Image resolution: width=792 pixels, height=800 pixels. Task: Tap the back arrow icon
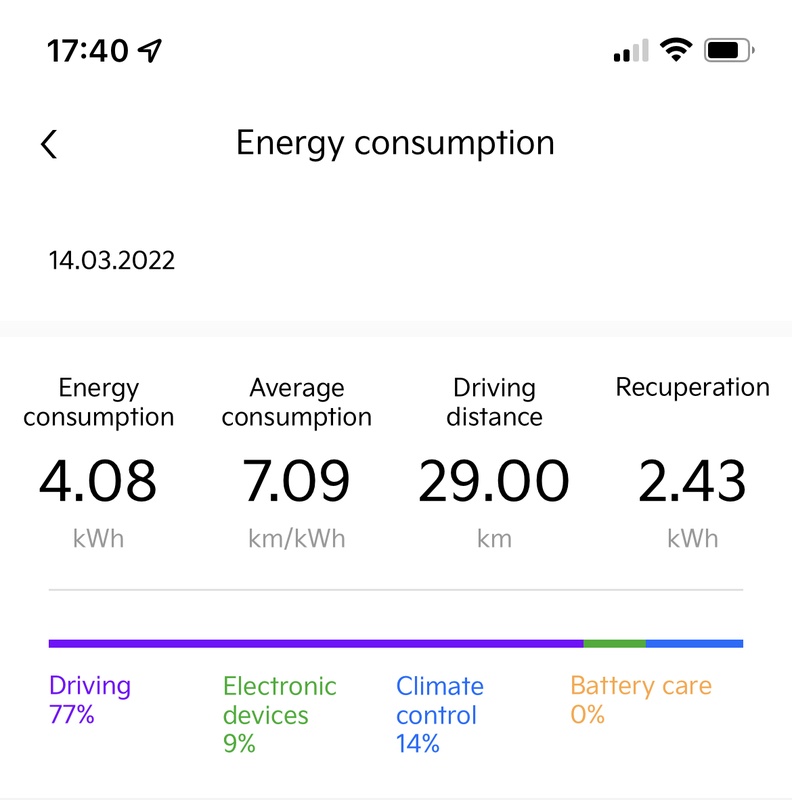tap(49, 144)
